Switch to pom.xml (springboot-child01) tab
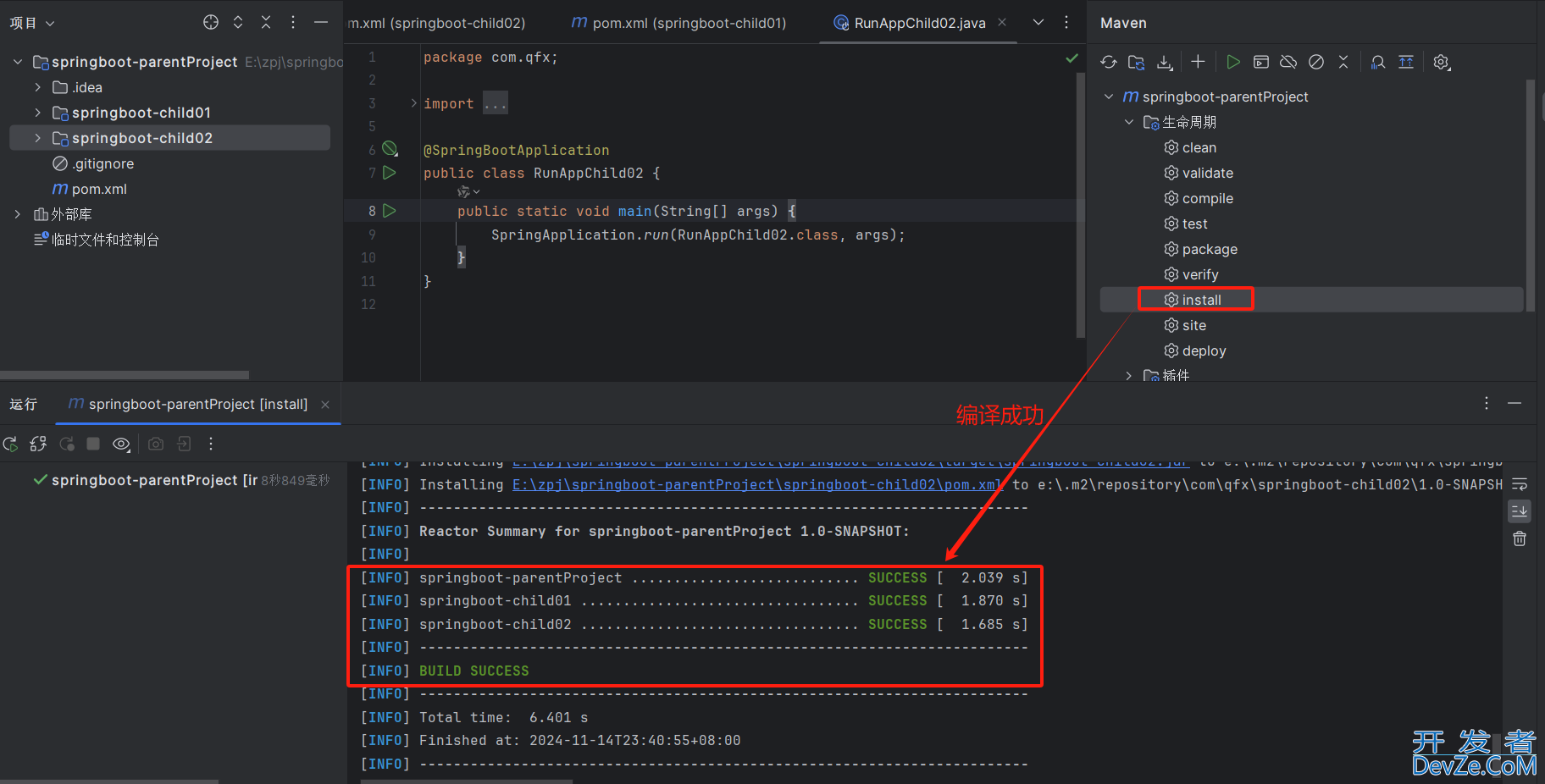This screenshot has height=784, width=1545. pyautogui.click(x=679, y=23)
